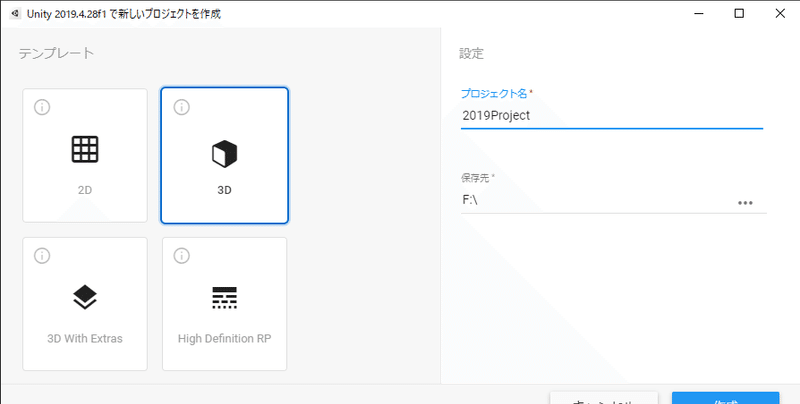
Task: Click the テンプレート heading
Action: (x=57, y=53)
